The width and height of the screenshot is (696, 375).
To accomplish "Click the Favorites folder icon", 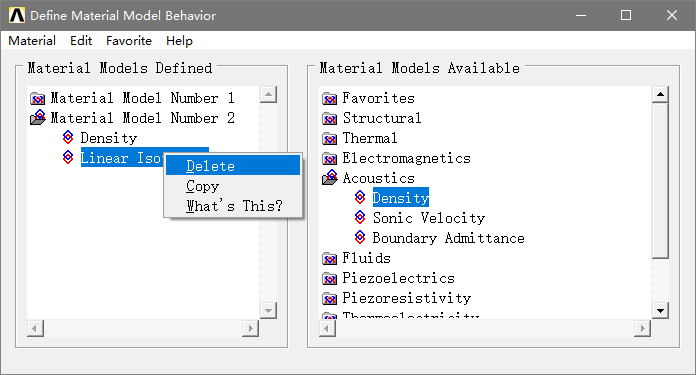I will [329, 98].
